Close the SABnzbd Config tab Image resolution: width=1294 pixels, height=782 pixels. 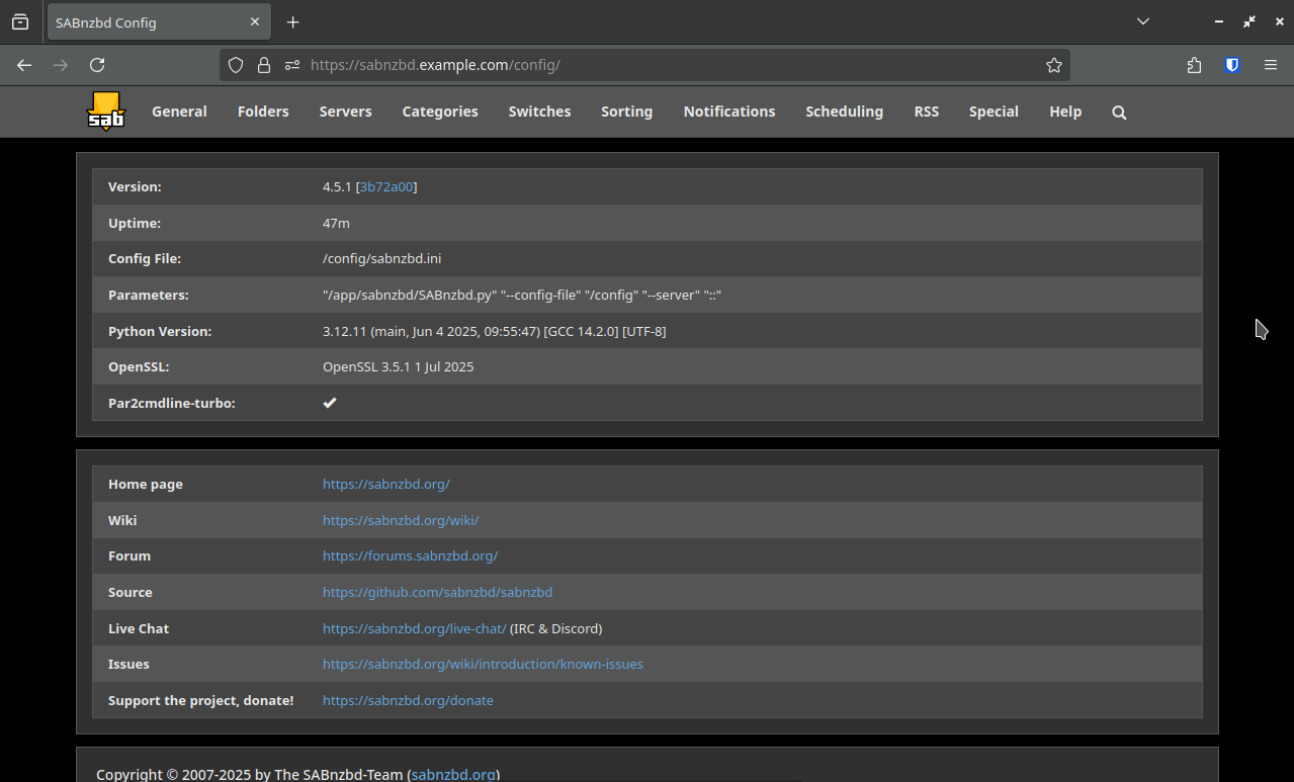[x=255, y=22]
